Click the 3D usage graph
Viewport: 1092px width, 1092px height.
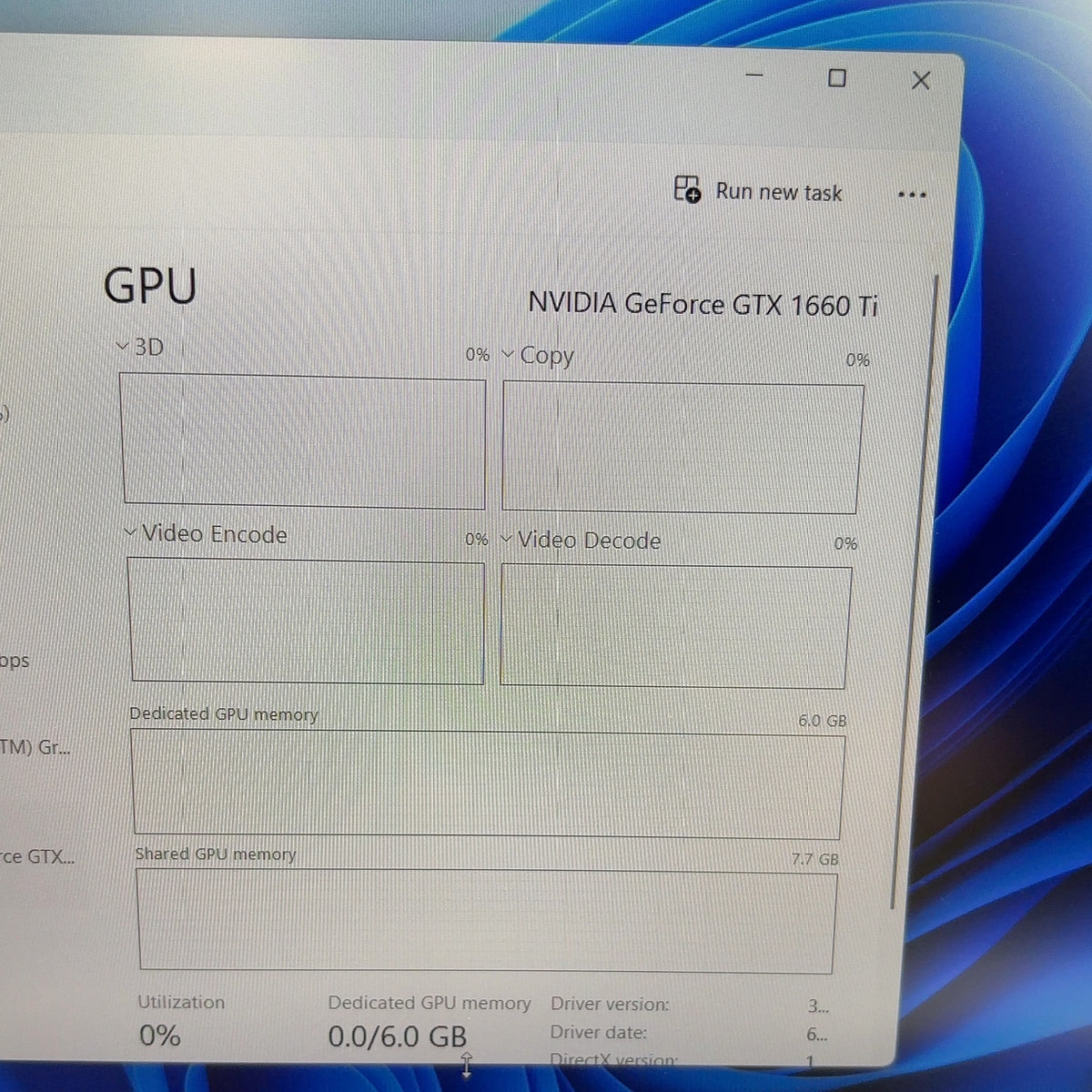(x=303, y=442)
